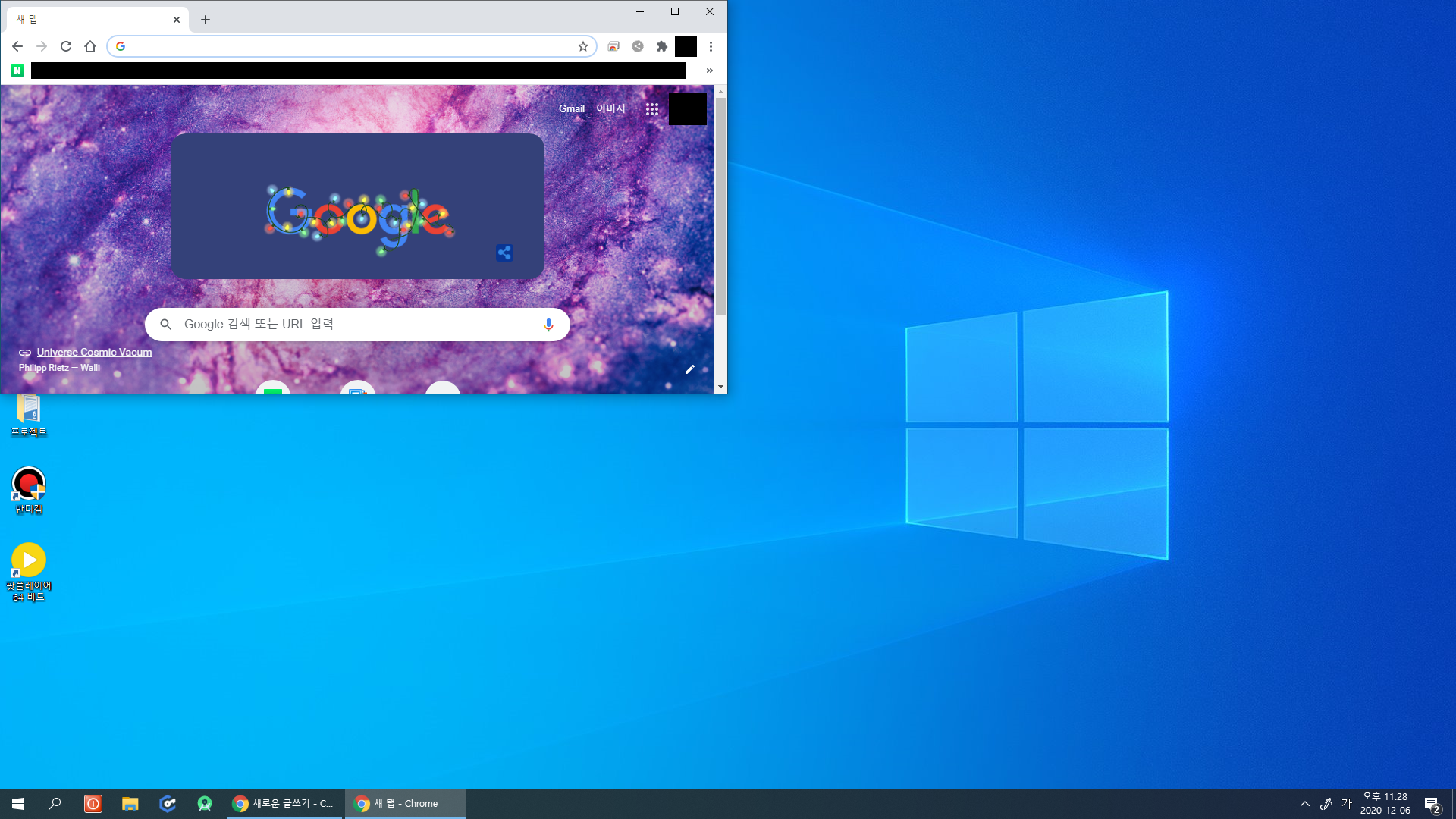Click the Chrome profile avatar in toolbar

click(x=686, y=46)
